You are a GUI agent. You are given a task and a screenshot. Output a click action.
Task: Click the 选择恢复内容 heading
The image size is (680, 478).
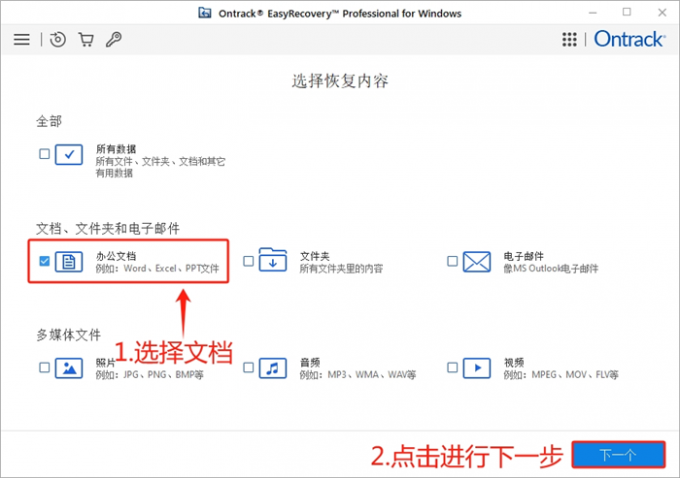tap(340, 81)
